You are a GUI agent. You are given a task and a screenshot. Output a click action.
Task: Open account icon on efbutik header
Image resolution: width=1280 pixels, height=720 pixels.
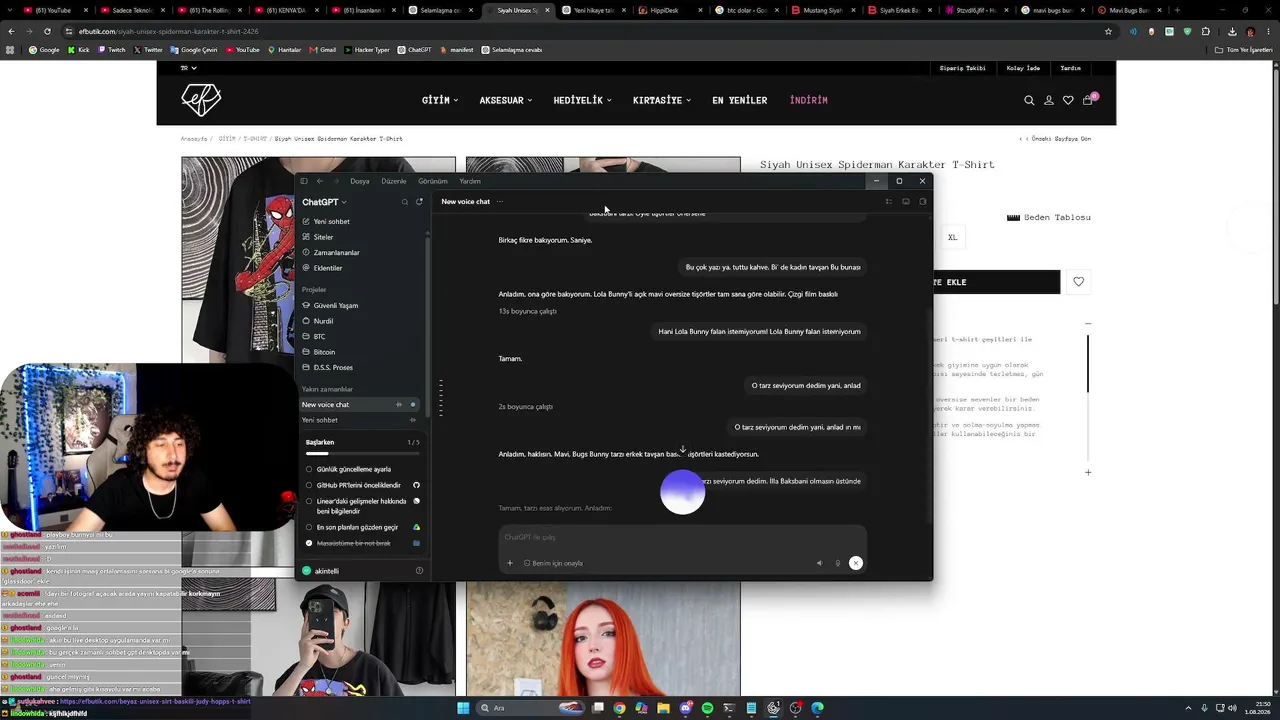click(1049, 100)
